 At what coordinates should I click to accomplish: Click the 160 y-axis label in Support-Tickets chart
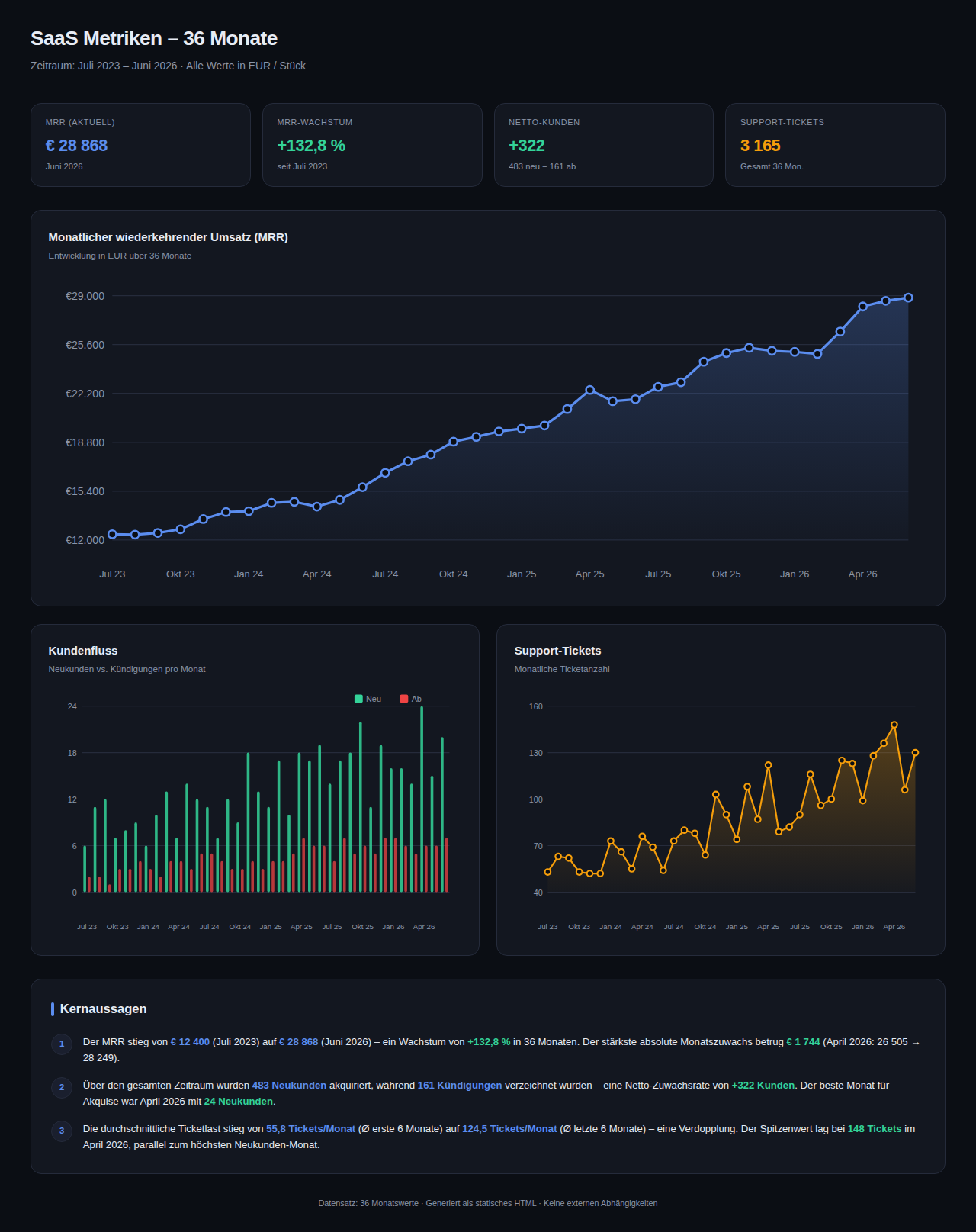(x=536, y=706)
